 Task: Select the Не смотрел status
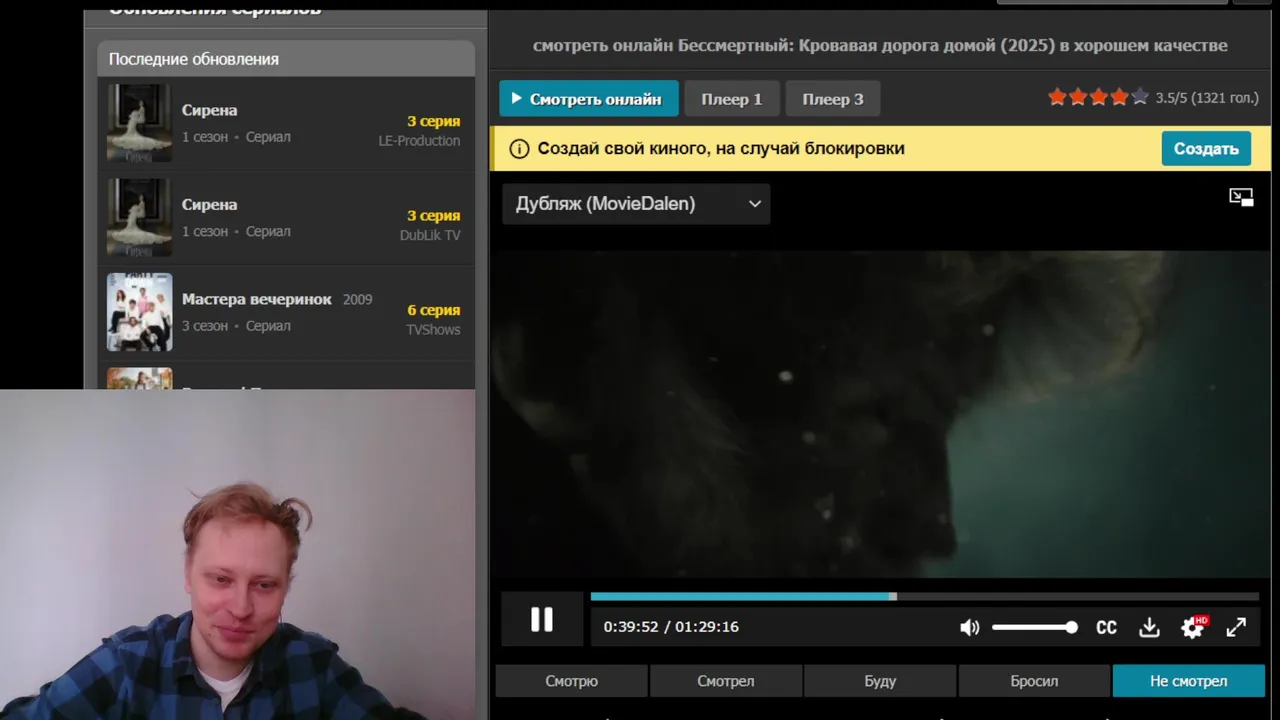tap(1188, 681)
